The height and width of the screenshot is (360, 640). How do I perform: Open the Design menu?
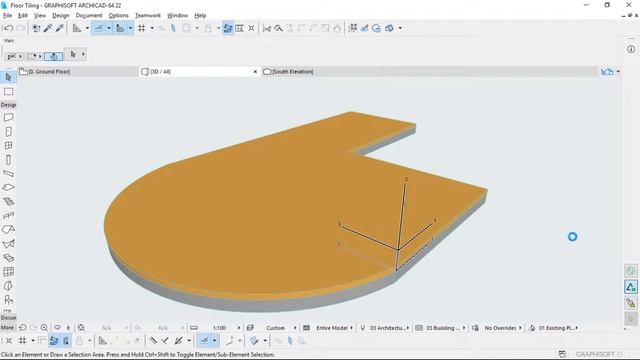click(x=61, y=16)
